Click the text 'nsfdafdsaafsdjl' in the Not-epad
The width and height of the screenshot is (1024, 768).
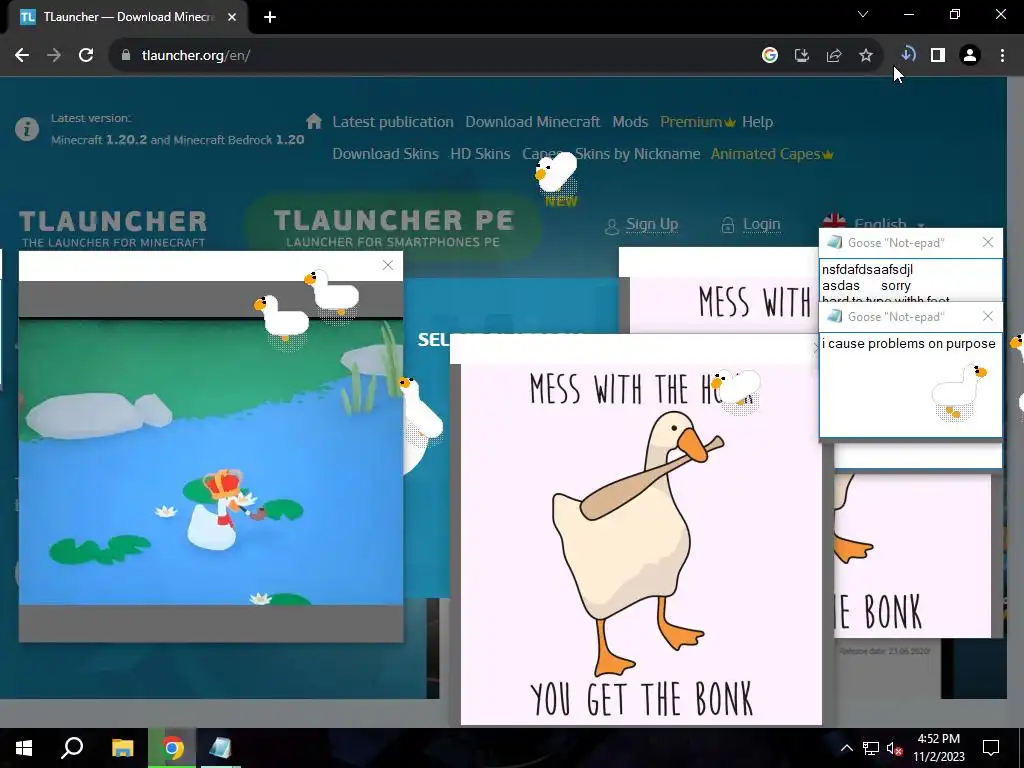[867, 270]
